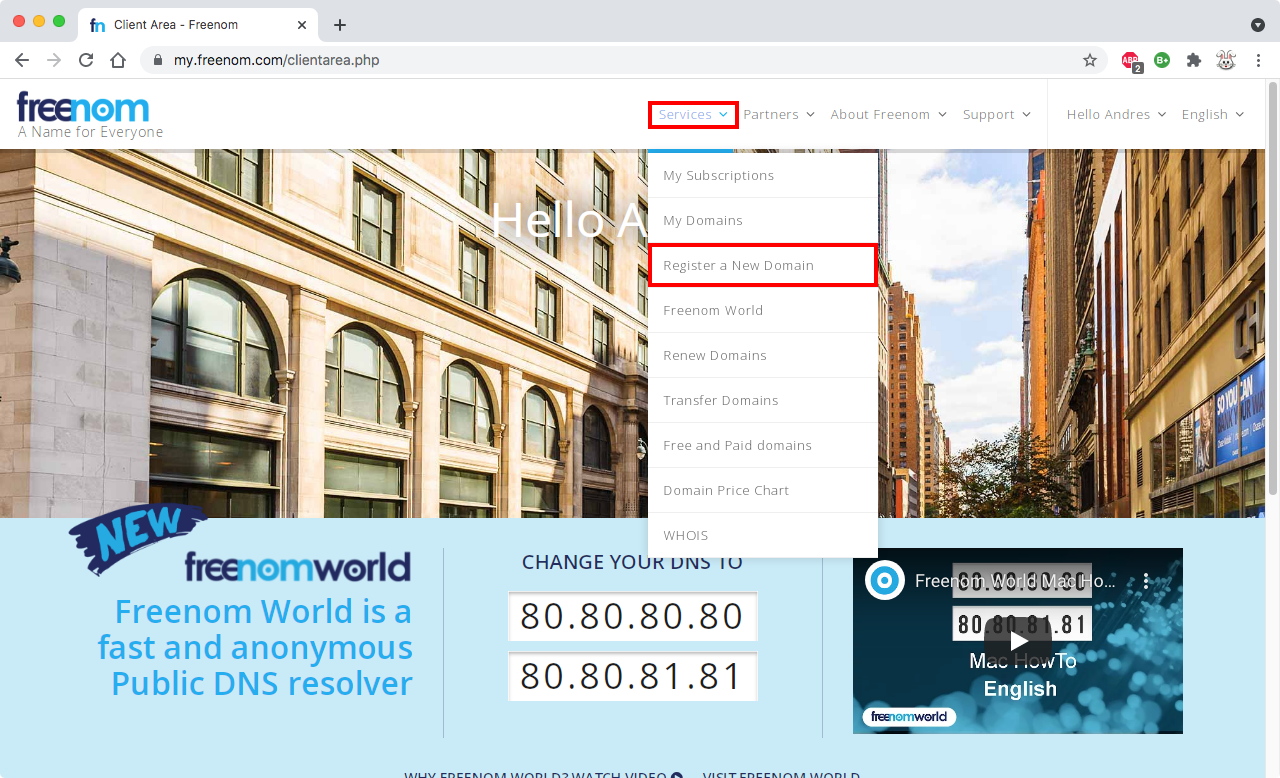
Task: Go to browser home page
Action: point(118,60)
